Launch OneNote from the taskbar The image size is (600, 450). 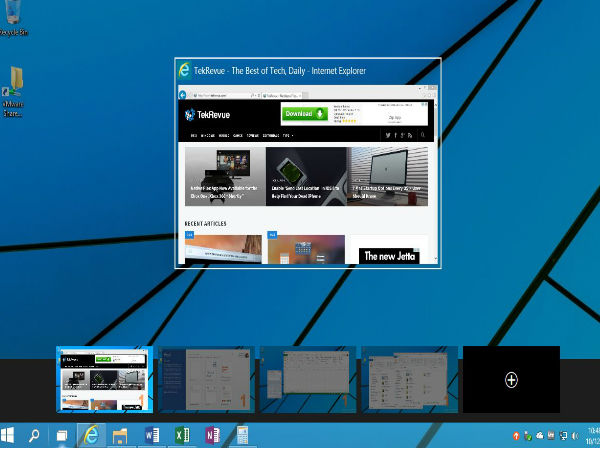click(x=212, y=435)
